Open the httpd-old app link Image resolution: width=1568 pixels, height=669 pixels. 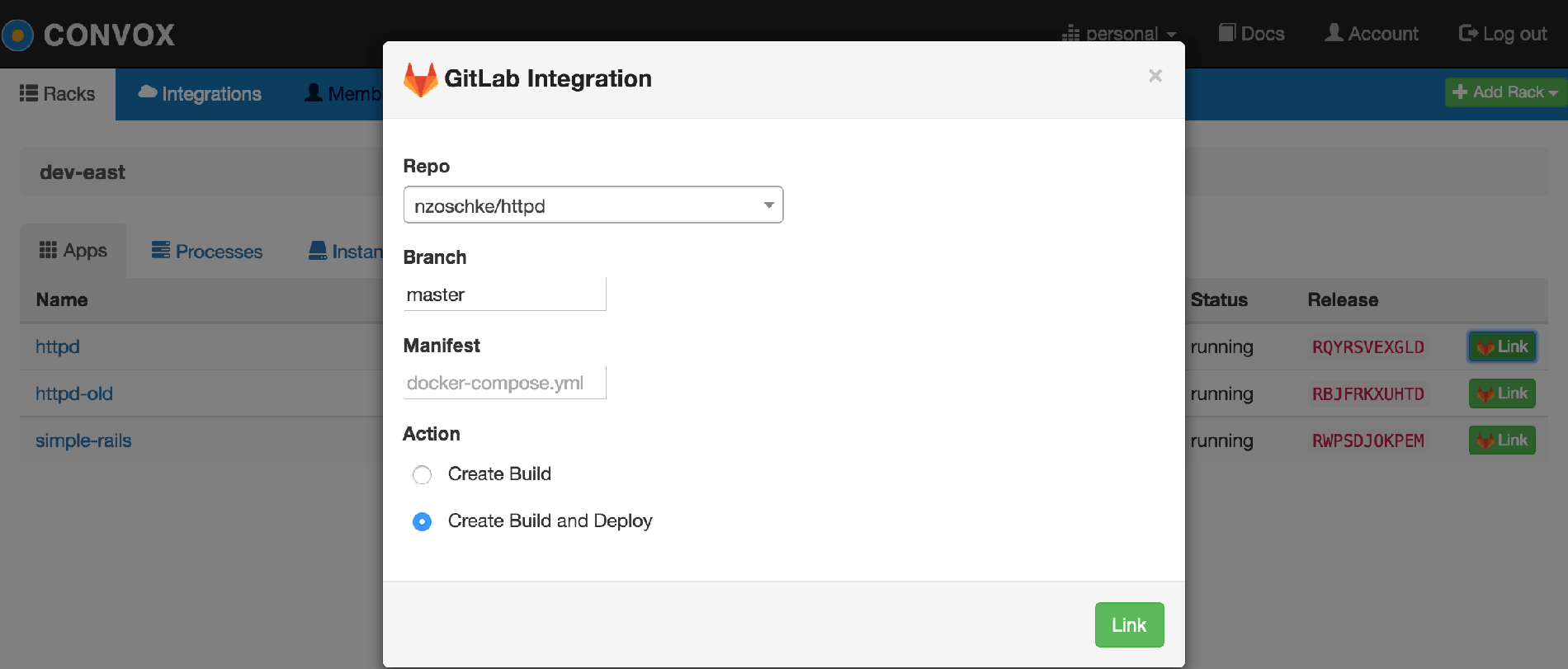74,393
